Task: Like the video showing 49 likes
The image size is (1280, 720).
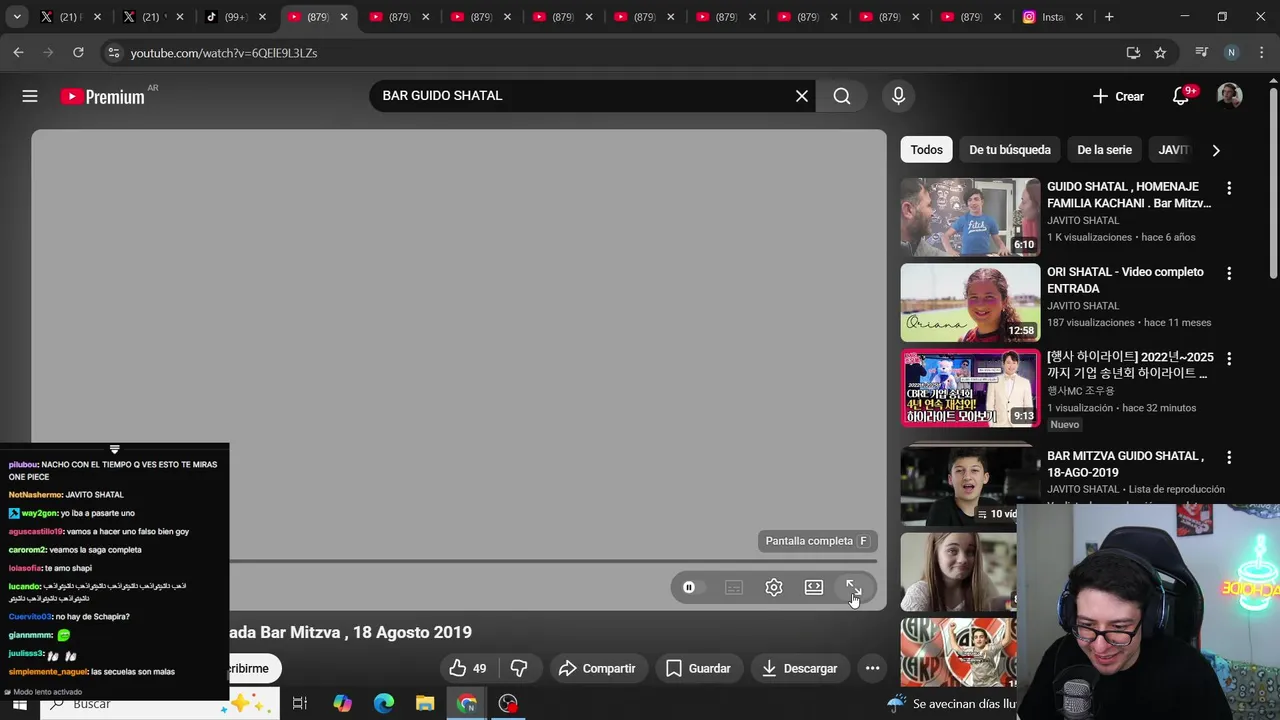Action: pyautogui.click(x=467, y=668)
